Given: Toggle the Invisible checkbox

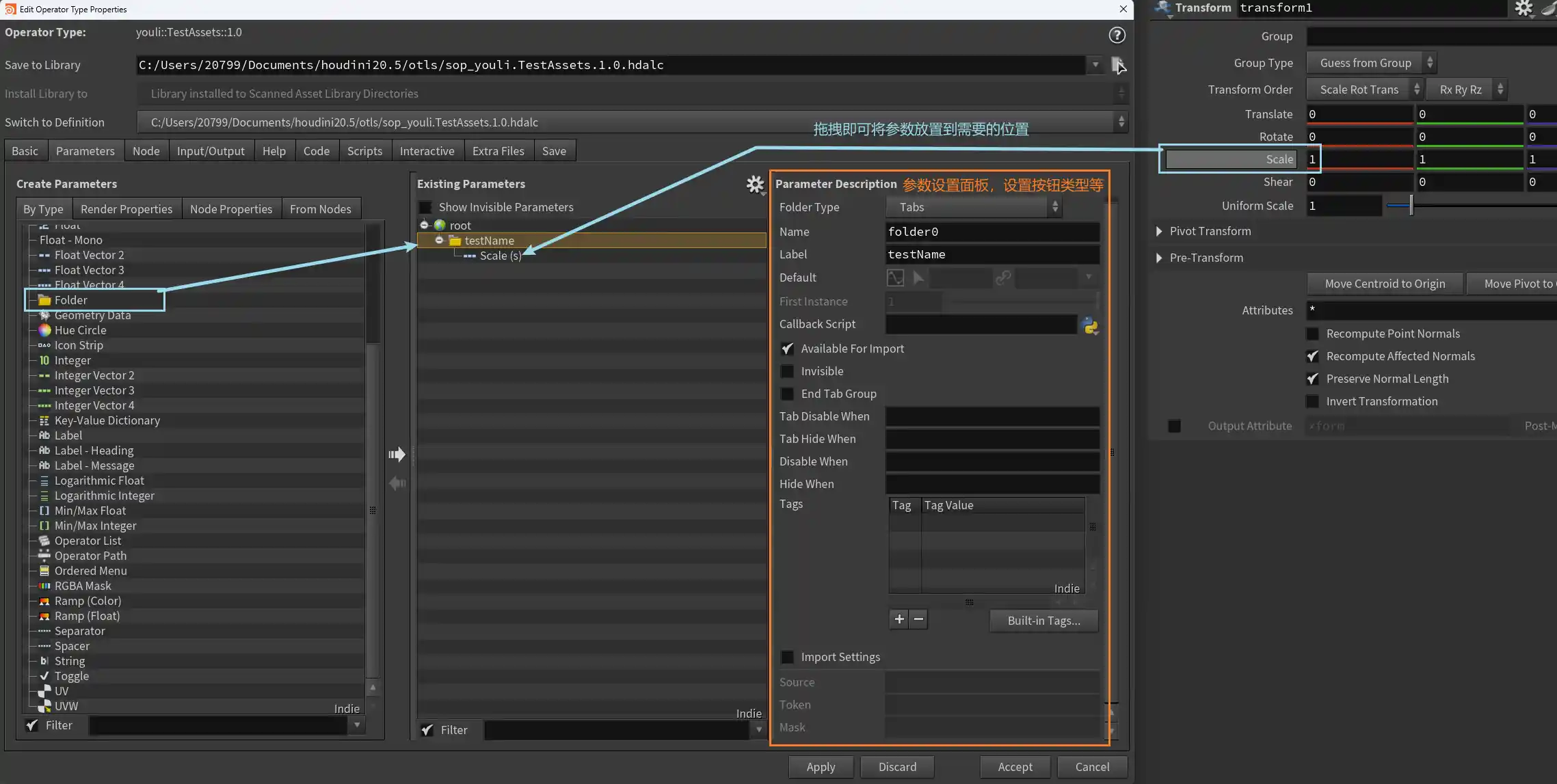Looking at the screenshot, I should click(788, 371).
